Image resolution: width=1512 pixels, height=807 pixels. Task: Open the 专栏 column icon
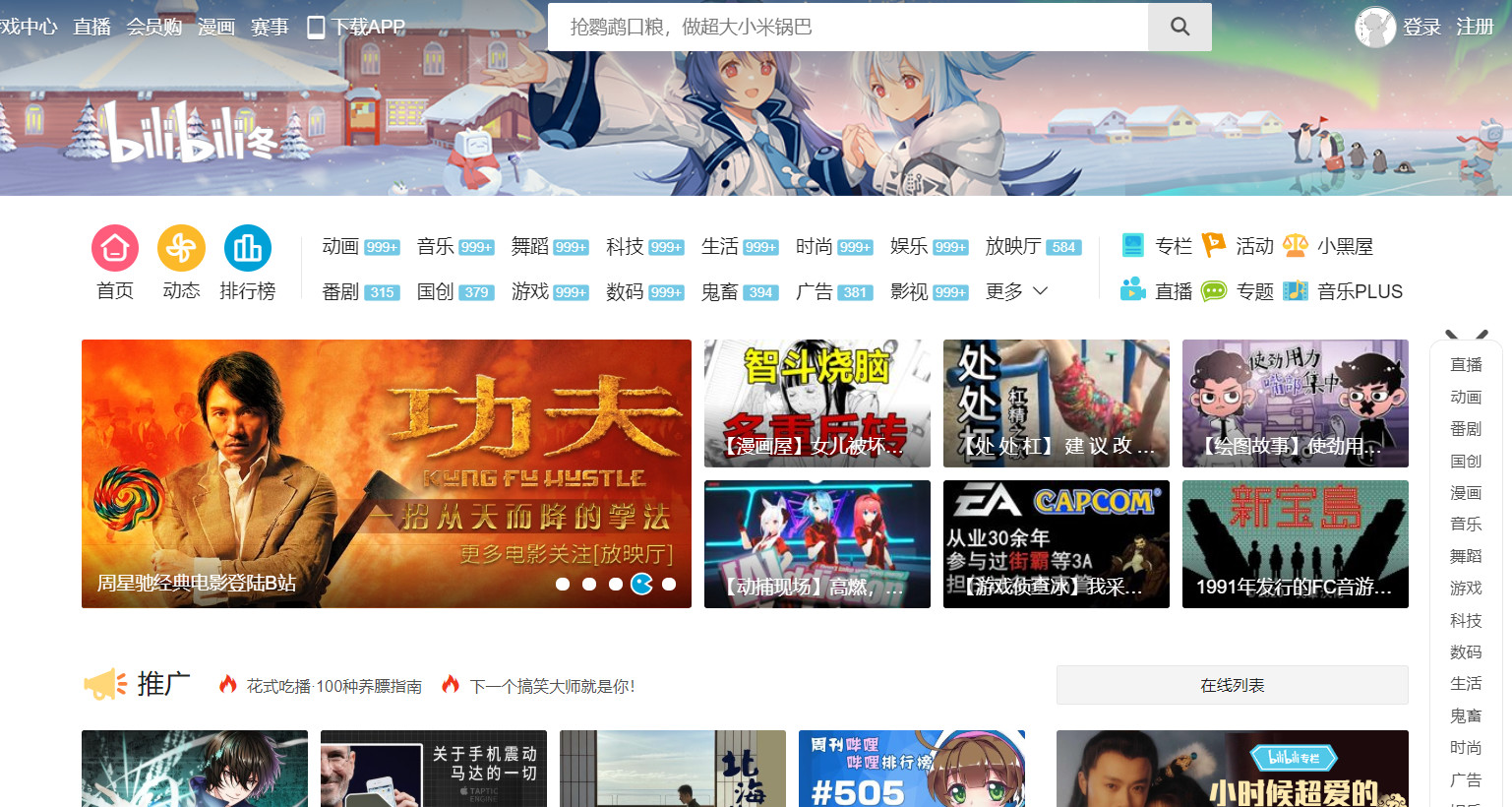coord(1133,245)
